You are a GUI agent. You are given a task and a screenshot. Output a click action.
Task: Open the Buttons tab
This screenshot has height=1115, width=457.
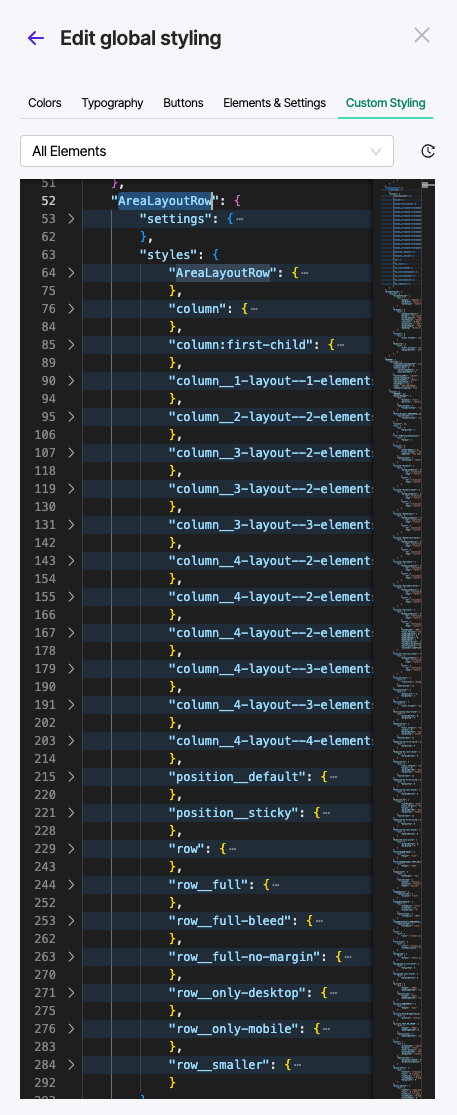pyautogui.click(x=183, y=102)
